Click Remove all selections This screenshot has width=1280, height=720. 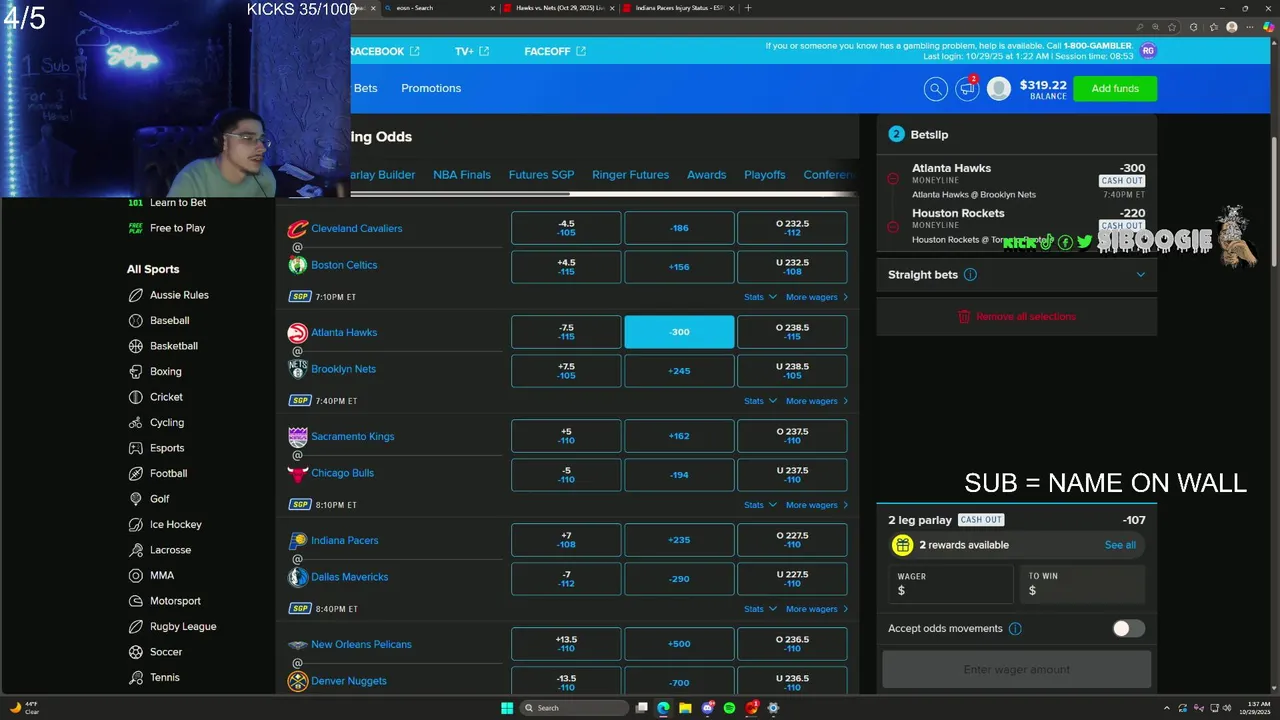1017,316
